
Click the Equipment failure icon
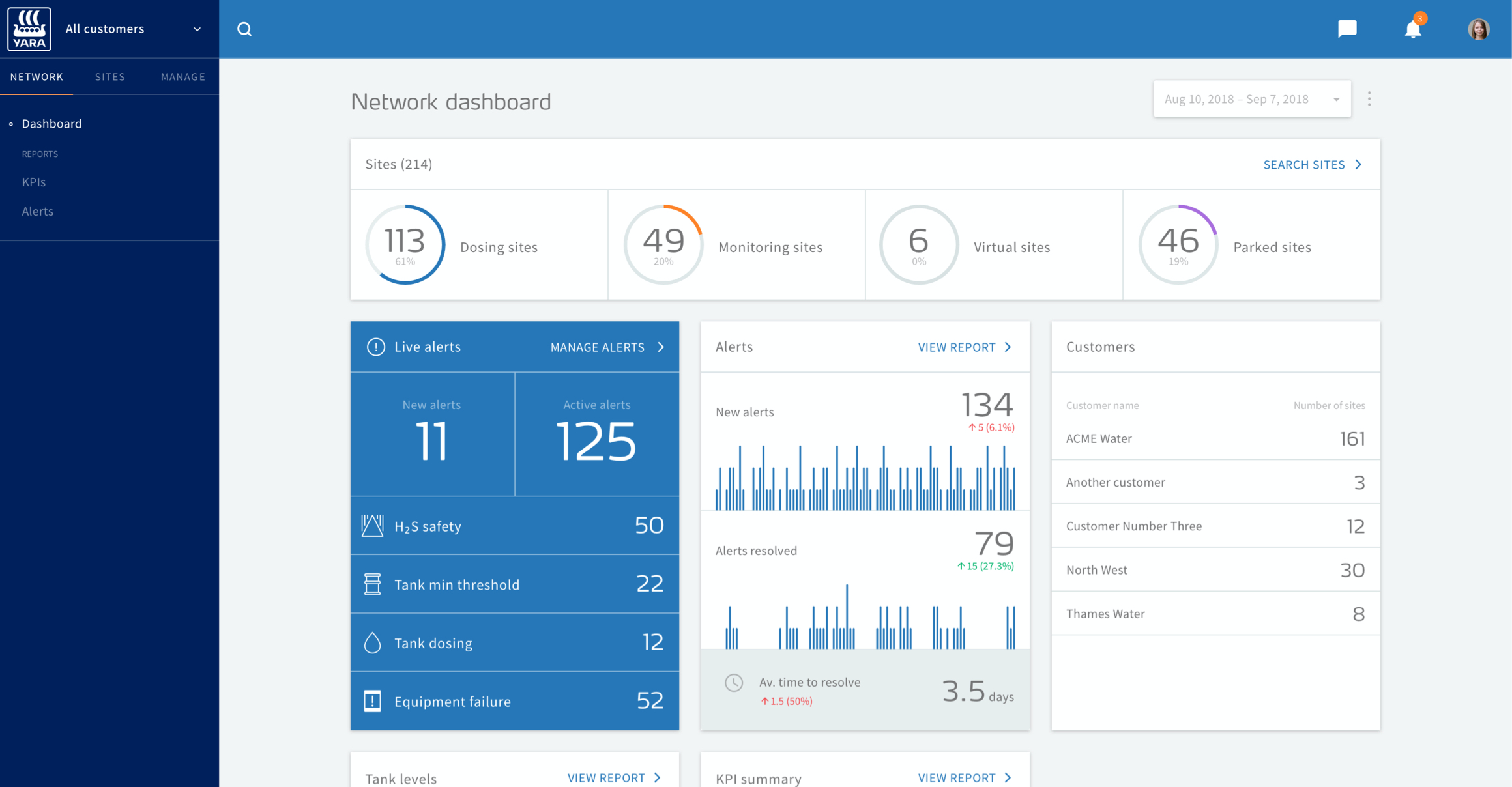tap(372, 701)
